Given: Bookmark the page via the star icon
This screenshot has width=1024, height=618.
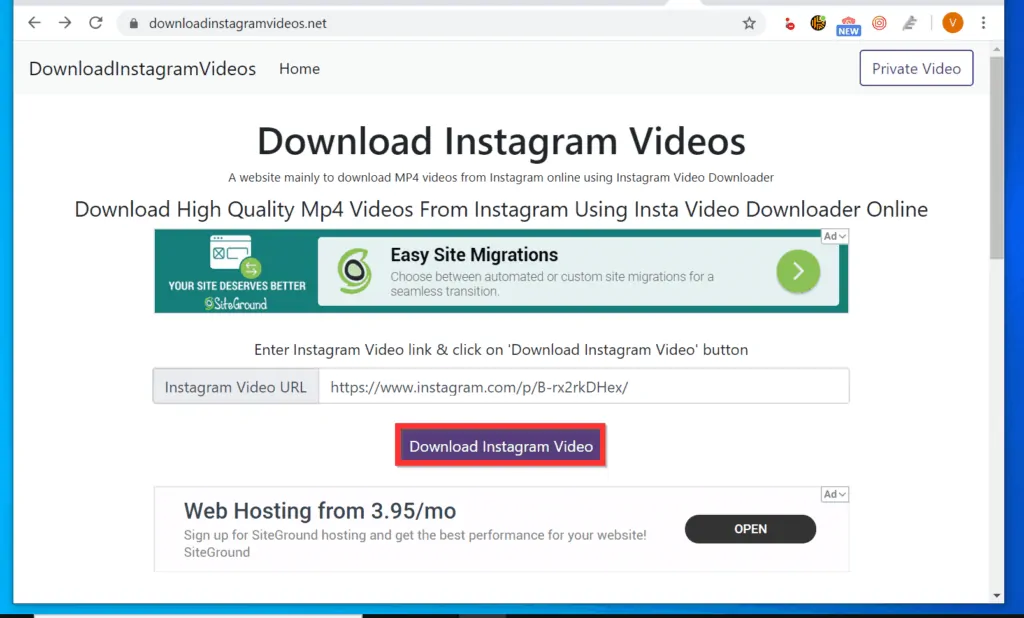Looking at the screenshot, I should click(x=749, y=22).
